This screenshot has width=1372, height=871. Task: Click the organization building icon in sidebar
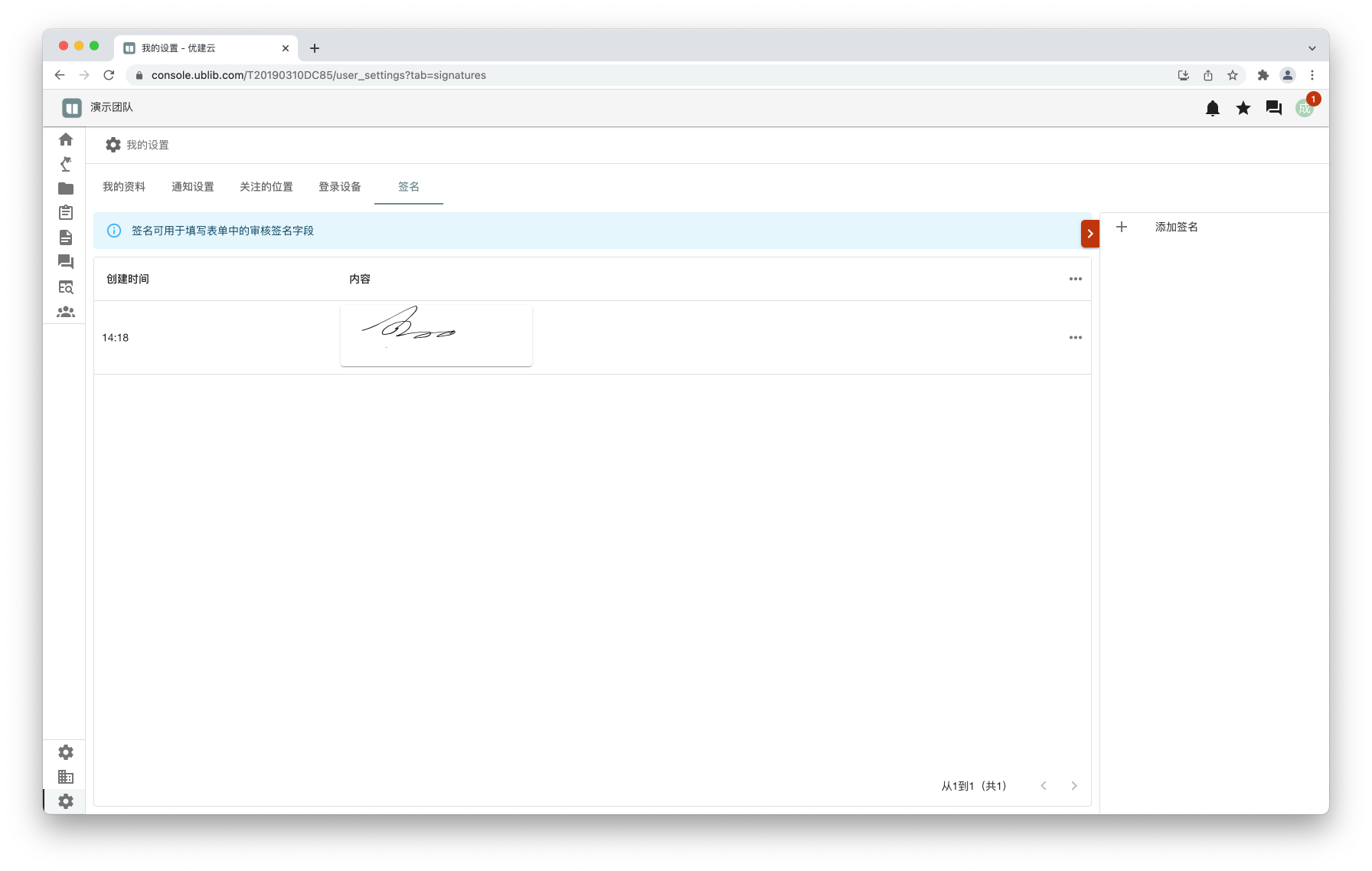(66, 777)
